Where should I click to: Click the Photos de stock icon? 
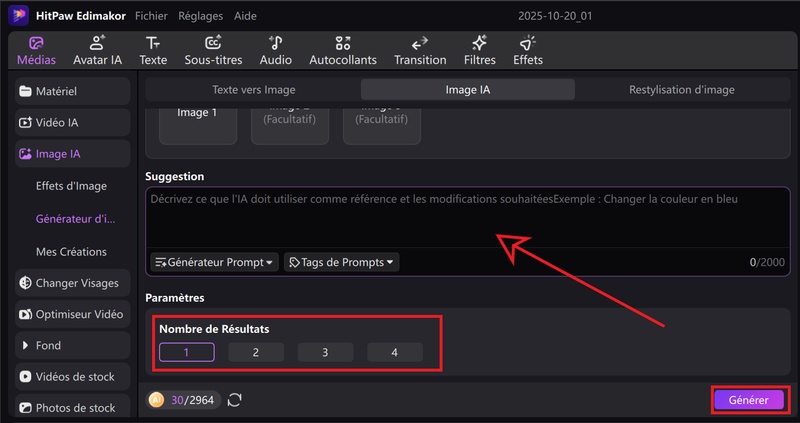[x=25, y=408]
